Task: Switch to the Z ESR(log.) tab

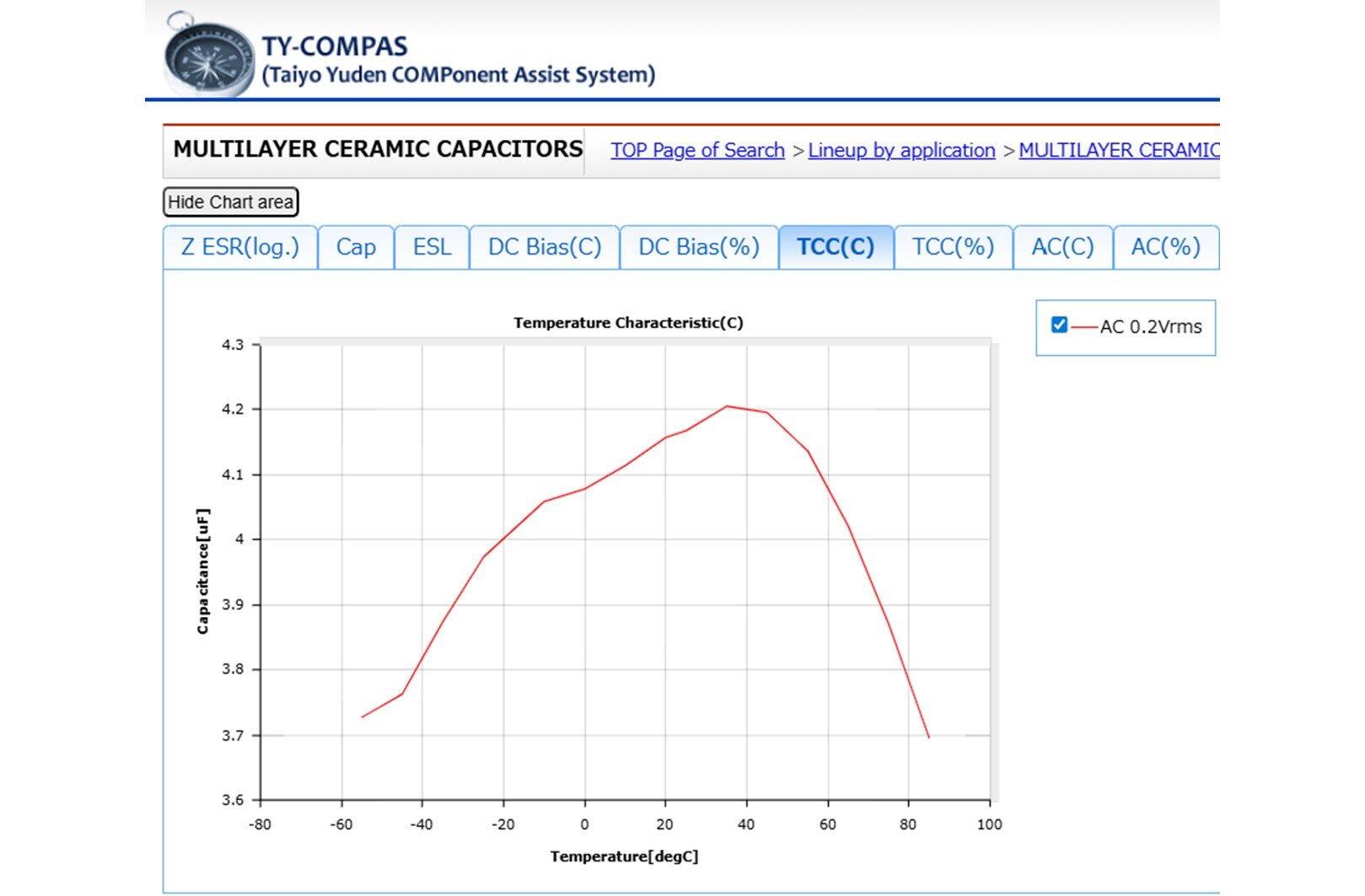Action: point(240,247)
